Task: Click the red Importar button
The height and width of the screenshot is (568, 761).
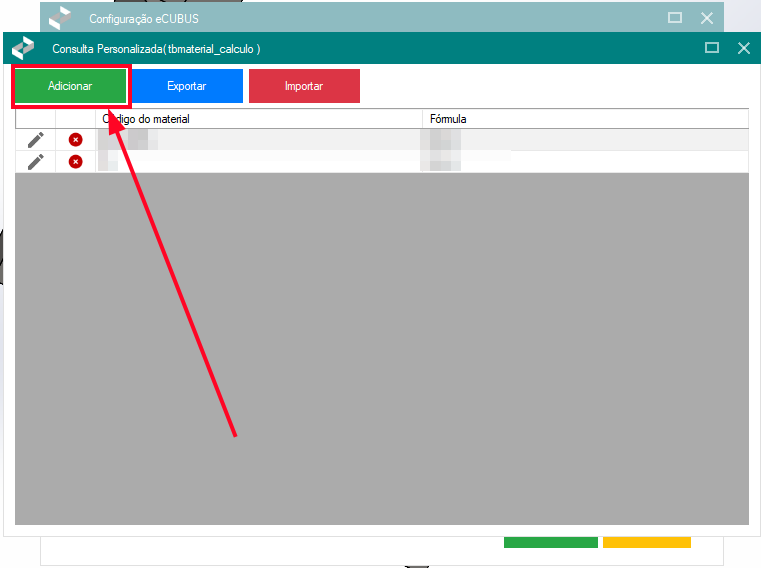Action: pyautogui.click(x=304, y=86)
